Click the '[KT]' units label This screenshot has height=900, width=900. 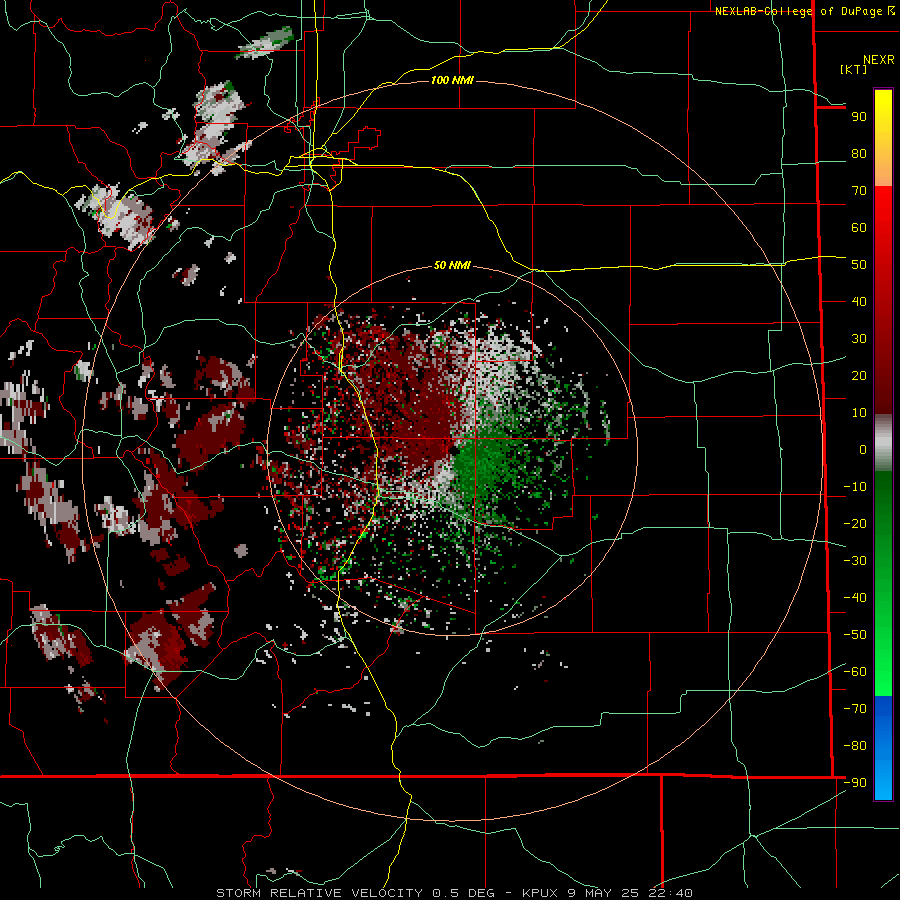point(853,69)
